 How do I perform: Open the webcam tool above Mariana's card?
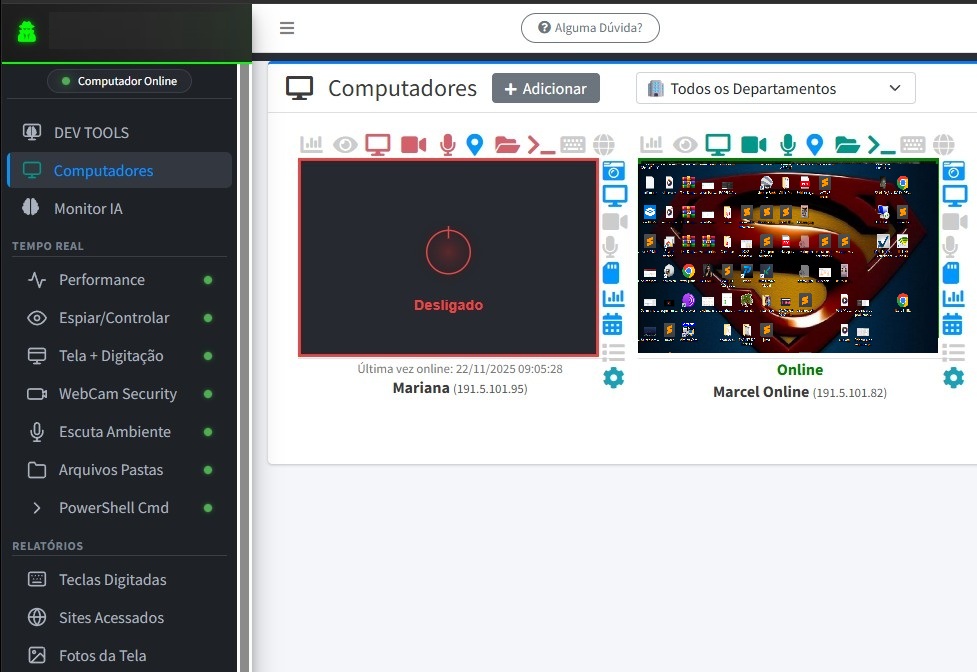pyautogui.click(x=412, y=144)
